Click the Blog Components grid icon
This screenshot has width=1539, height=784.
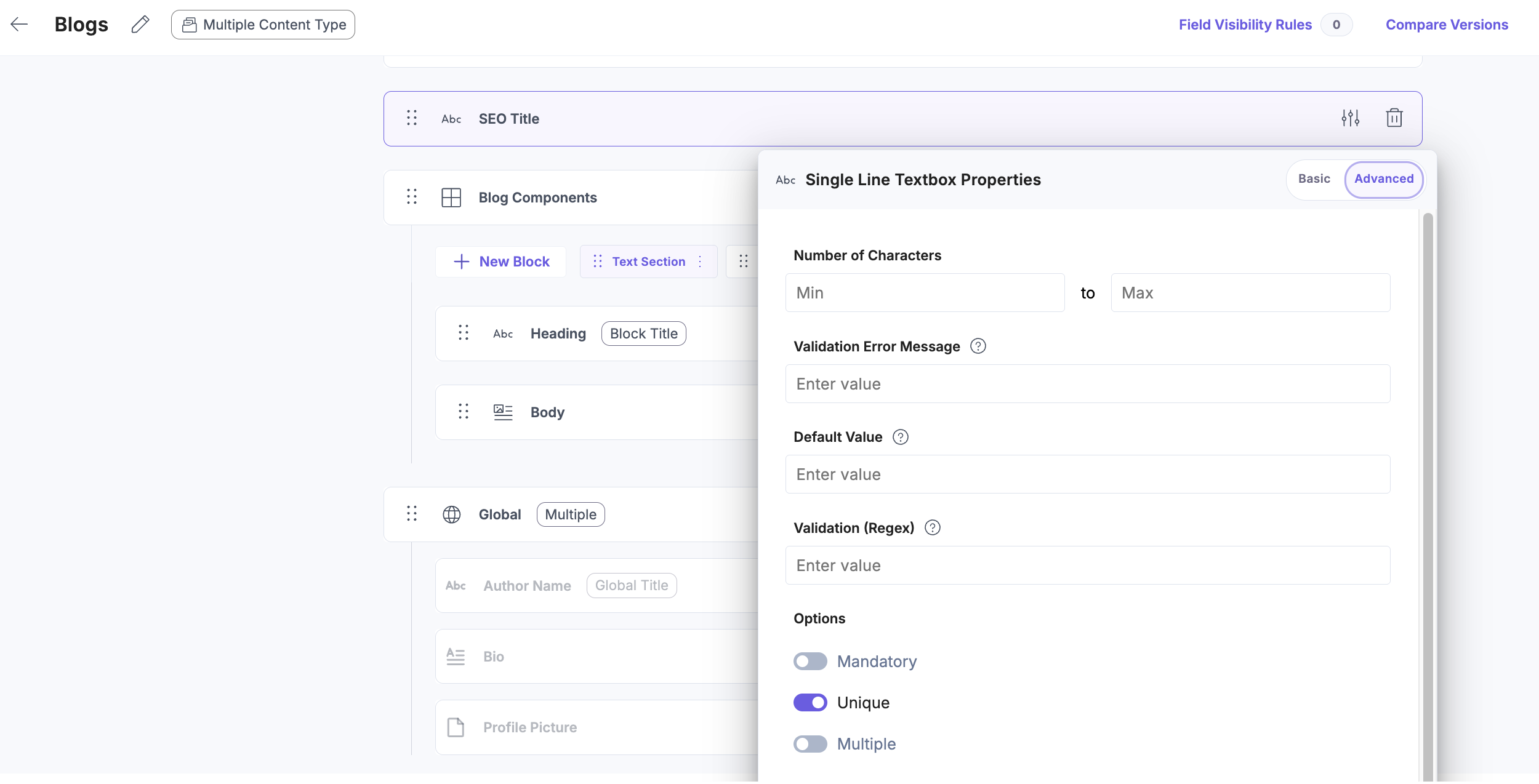click(451, 198)
